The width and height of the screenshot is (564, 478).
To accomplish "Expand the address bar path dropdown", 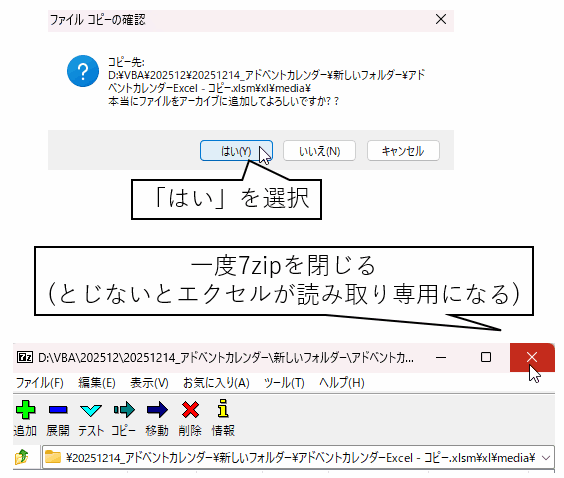I will [546, 457].
